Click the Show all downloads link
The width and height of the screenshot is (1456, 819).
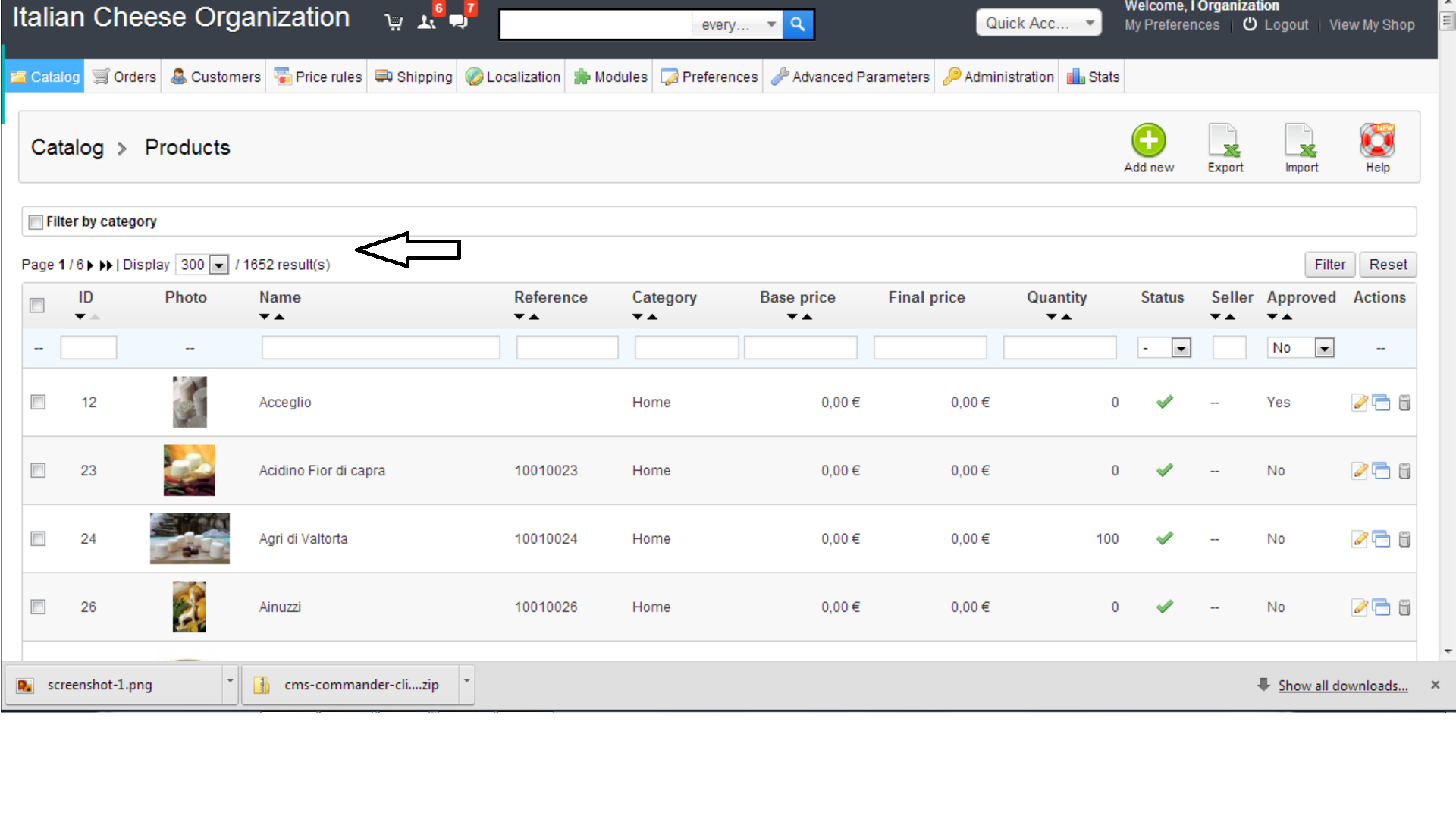coord(1342,686)
